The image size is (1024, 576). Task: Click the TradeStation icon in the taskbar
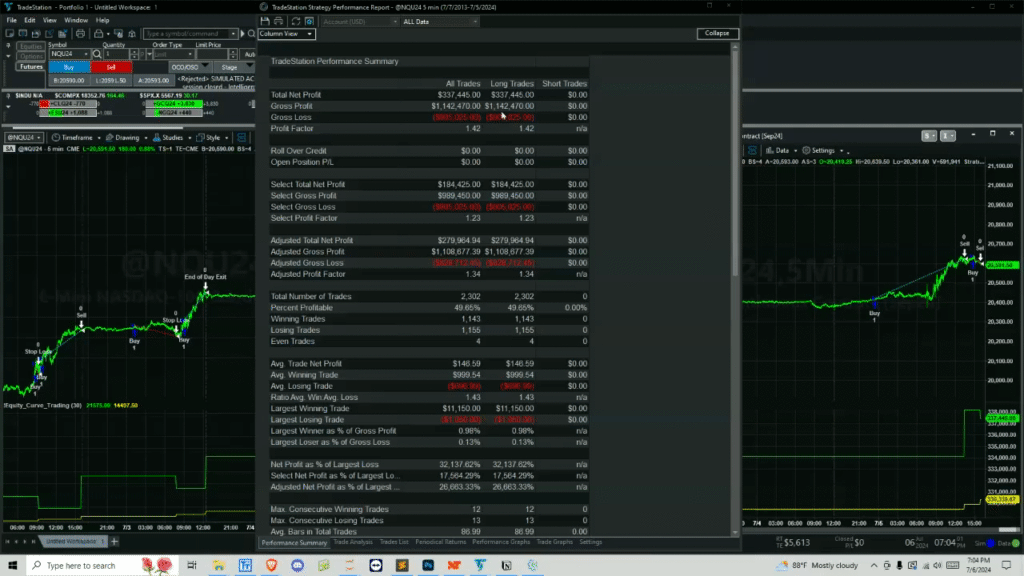tap(480, 565)
